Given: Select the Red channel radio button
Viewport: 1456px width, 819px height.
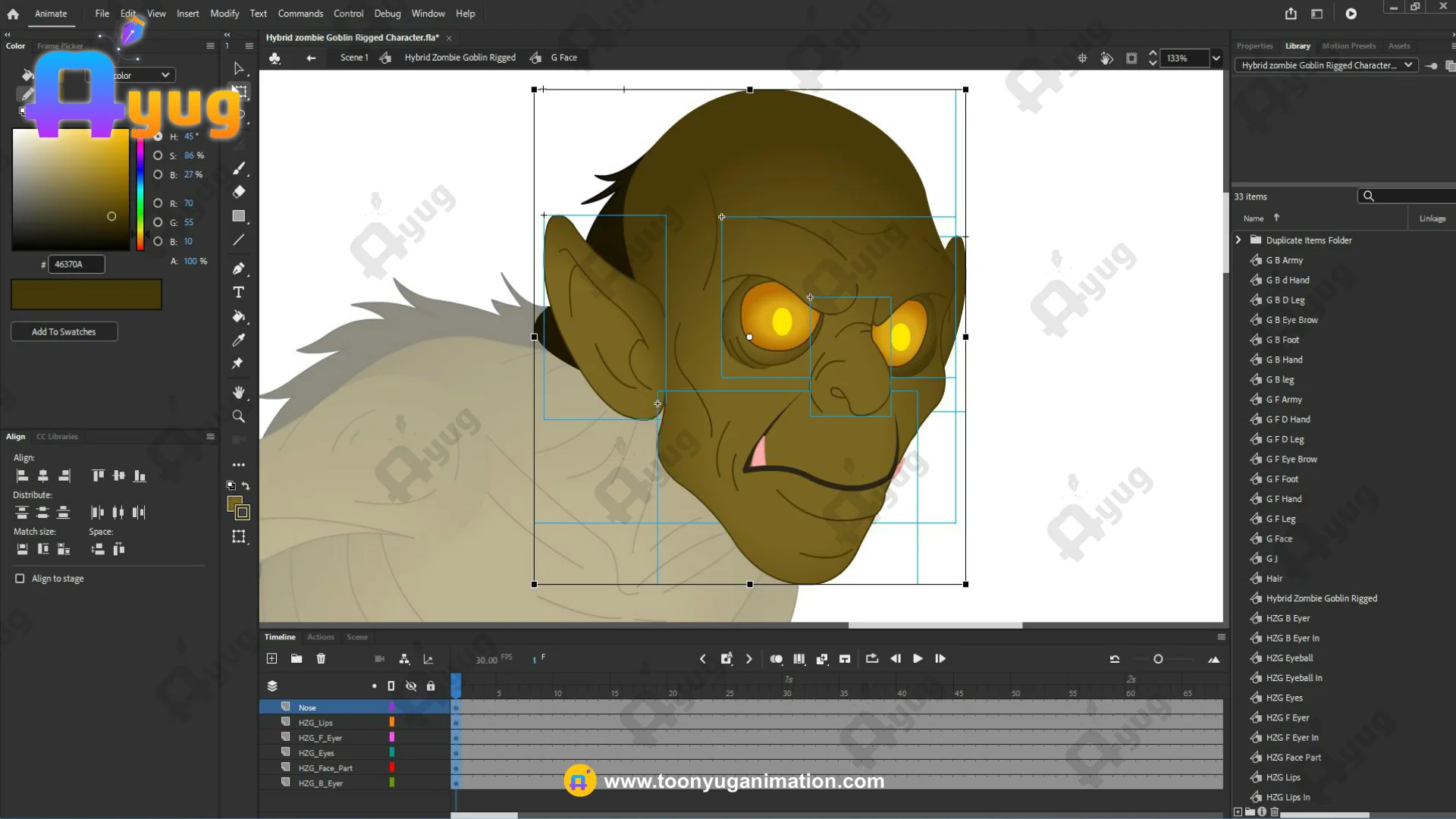Looking at the screenshot, I should pyautogui.click(x=158, y=203).
